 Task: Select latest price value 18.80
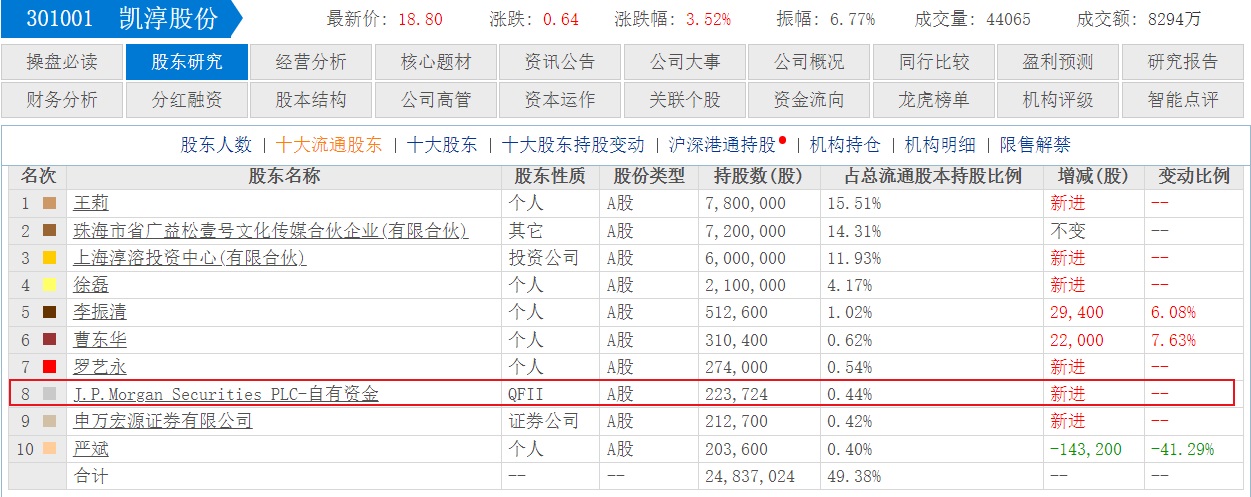(420, 19)
